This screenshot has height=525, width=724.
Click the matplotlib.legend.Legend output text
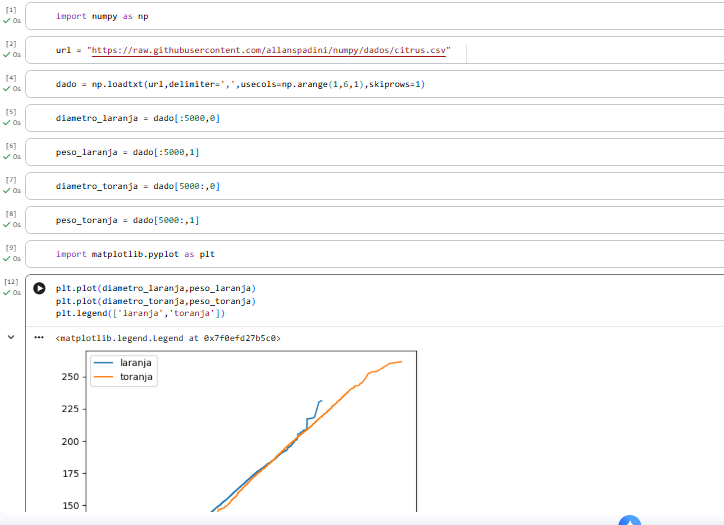[x=168, y=338]
